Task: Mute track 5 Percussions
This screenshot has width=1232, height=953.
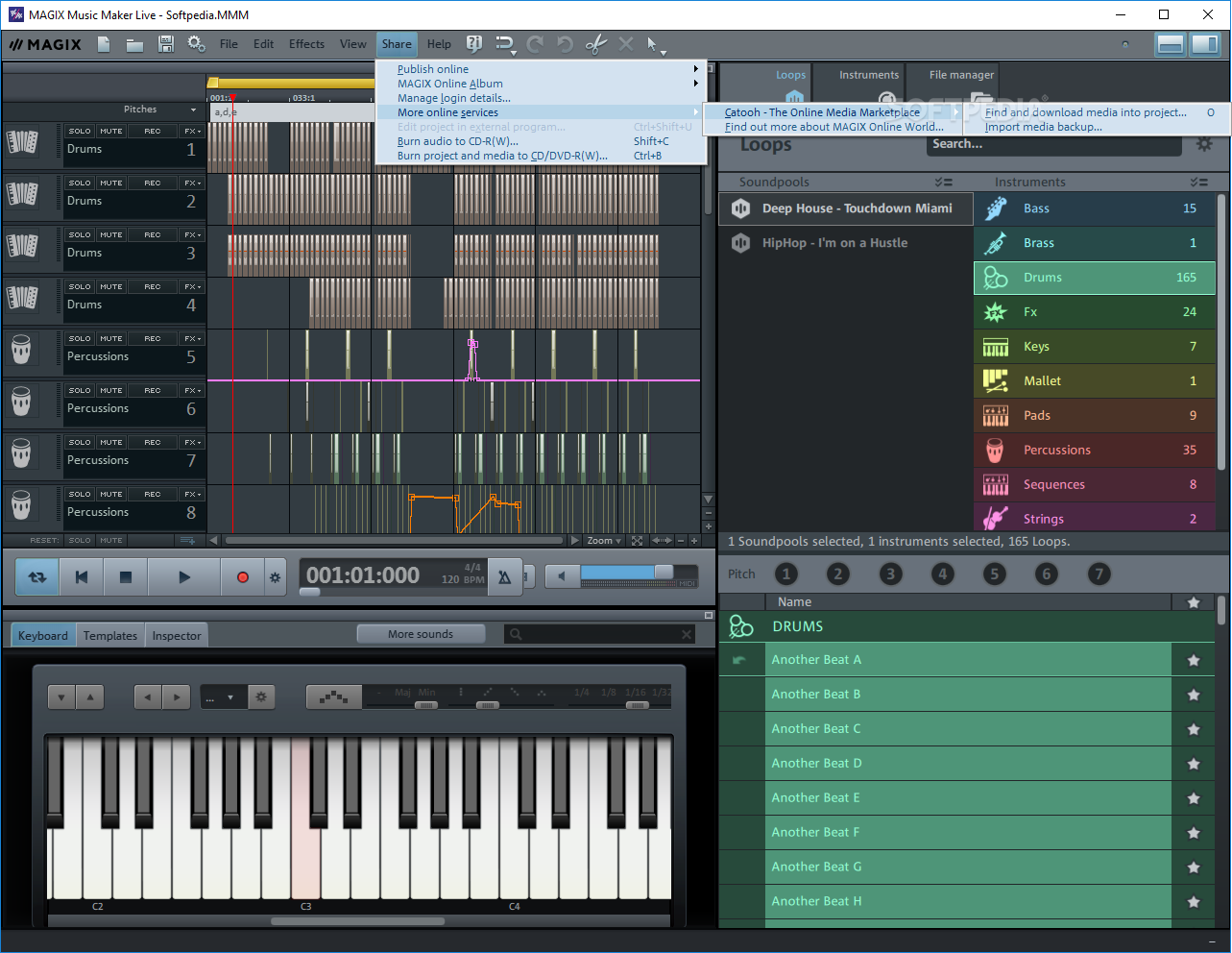Action: [111, 339]
